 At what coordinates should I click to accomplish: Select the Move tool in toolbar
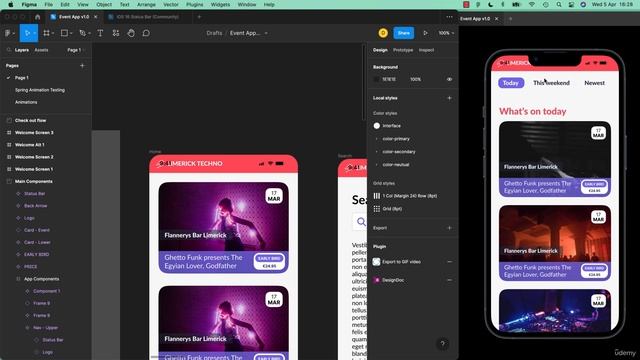point(27,33)
